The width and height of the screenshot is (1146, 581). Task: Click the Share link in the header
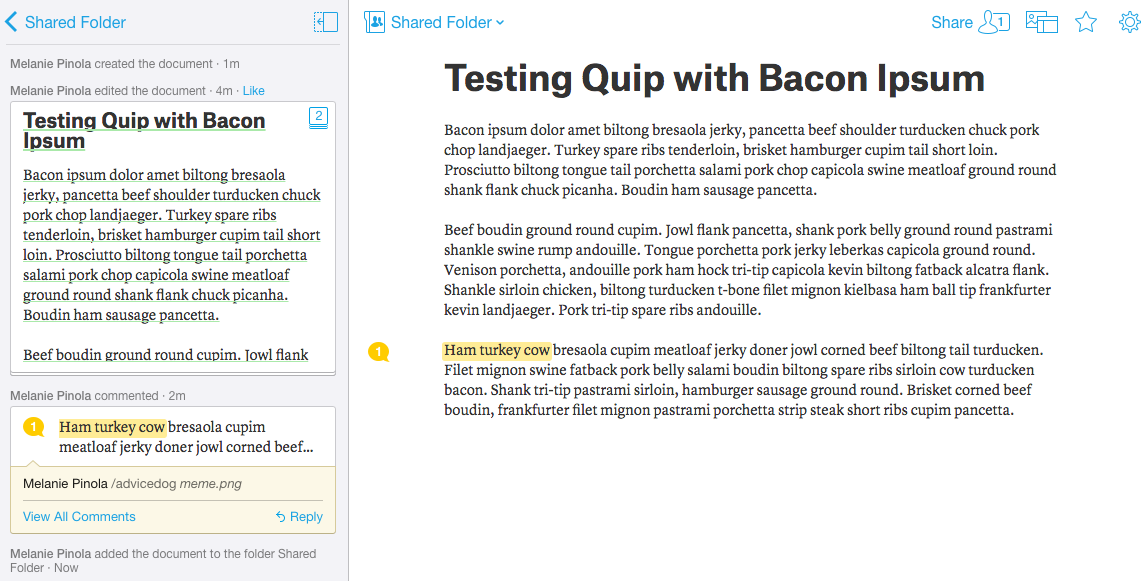[951, 22]
